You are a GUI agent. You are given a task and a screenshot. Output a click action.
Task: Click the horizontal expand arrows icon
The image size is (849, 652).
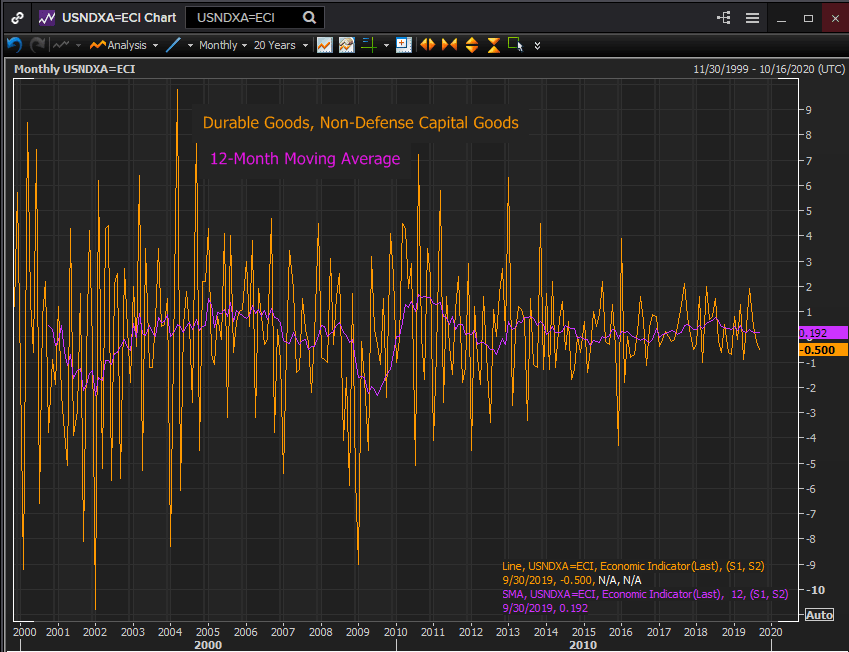427,45
